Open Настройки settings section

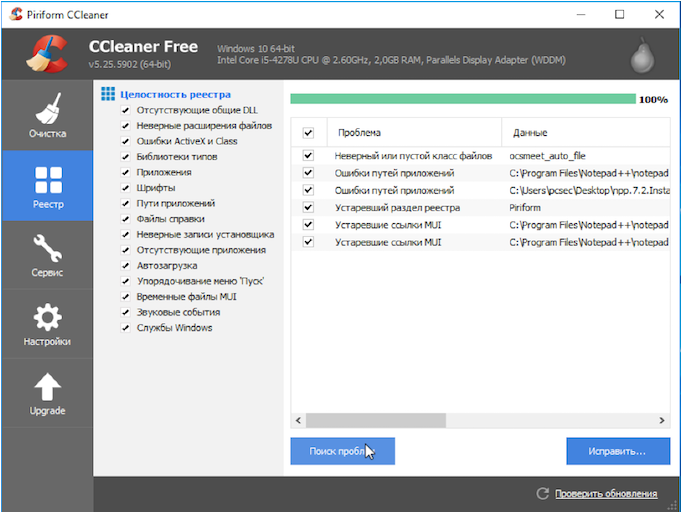pyautogui.click(x=47, y=325)
